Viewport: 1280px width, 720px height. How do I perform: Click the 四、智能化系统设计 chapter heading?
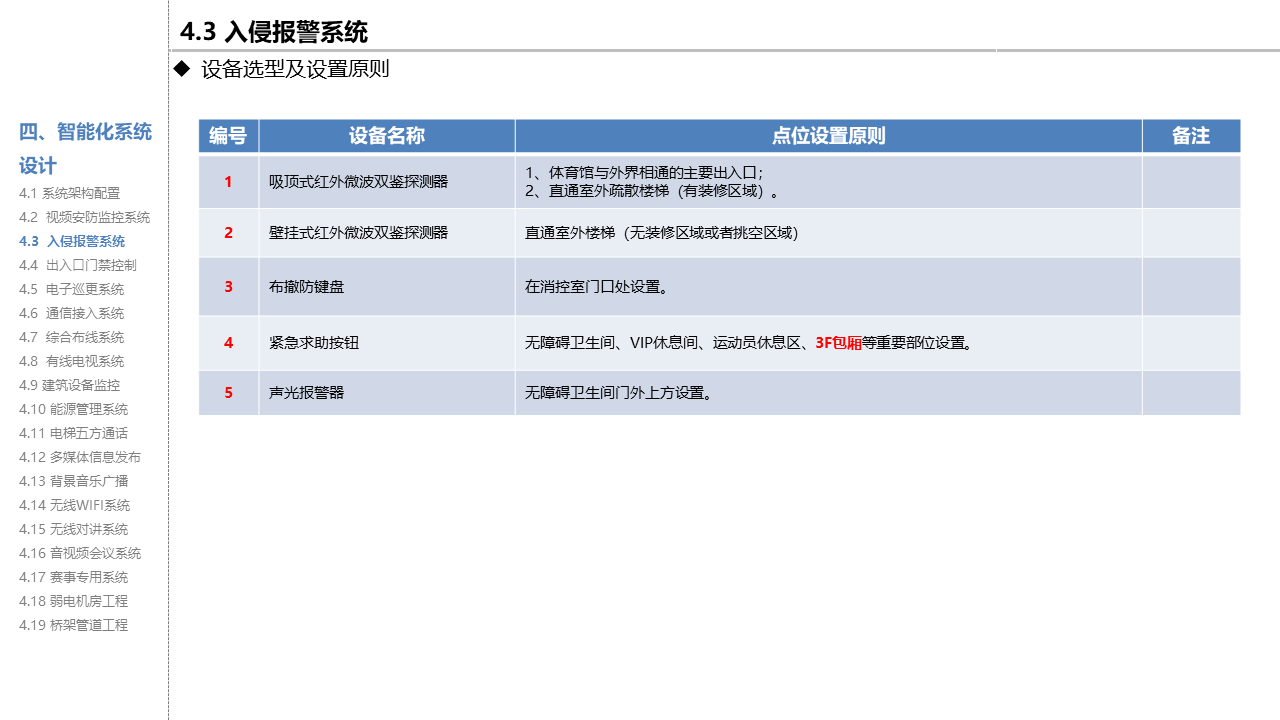click(x=85, y=148)
